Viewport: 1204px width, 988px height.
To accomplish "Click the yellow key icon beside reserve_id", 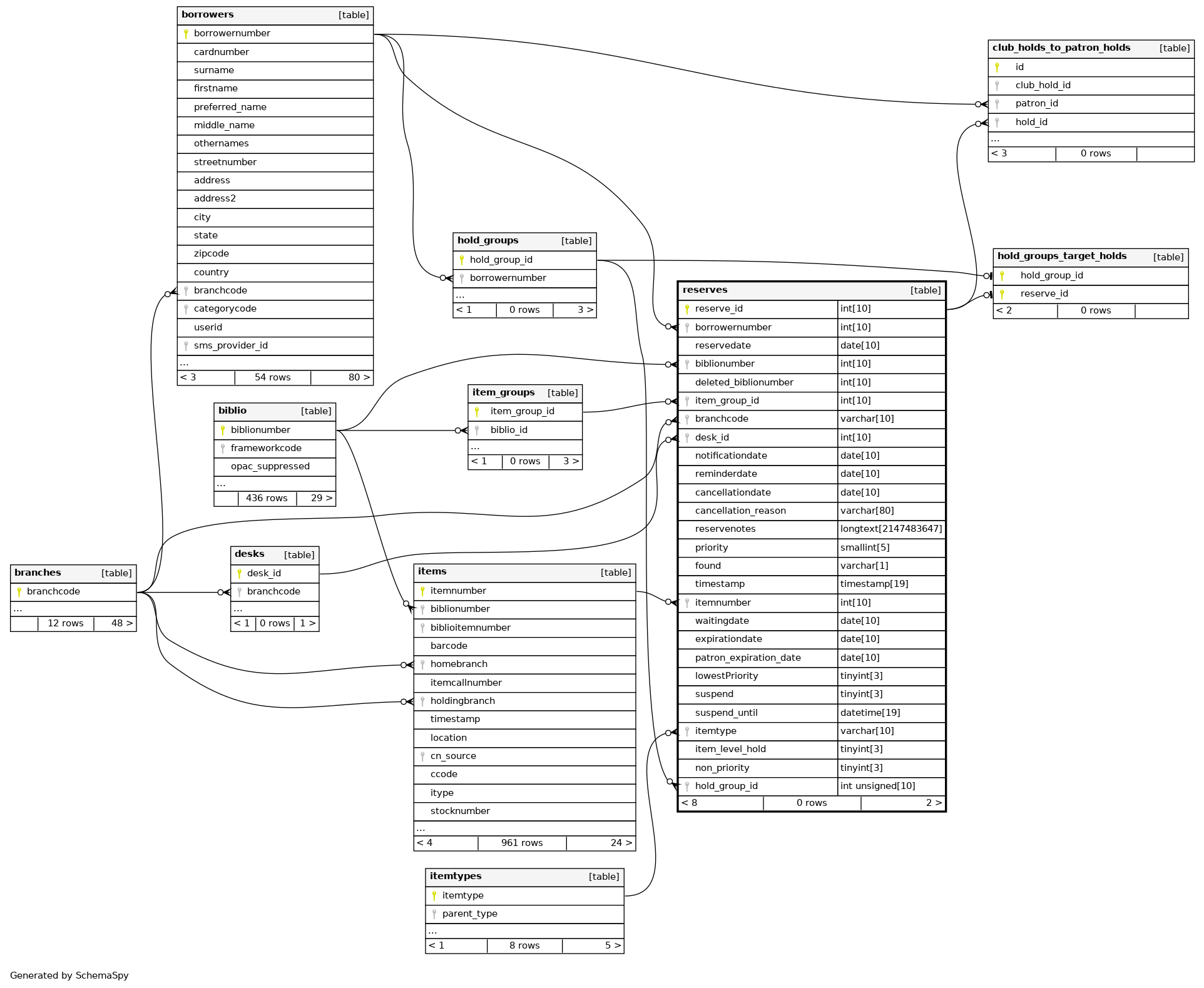I will tap(687, 309).
